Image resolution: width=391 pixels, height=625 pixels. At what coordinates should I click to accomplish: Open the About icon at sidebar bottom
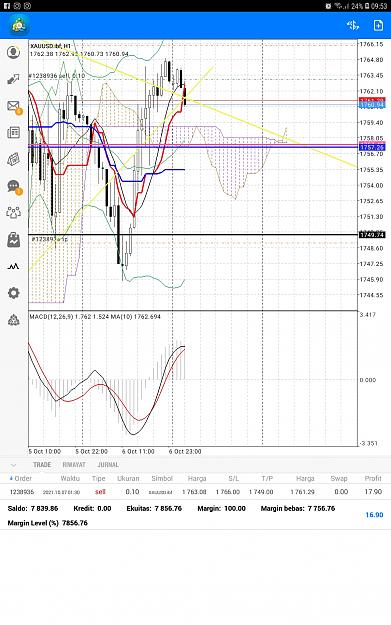14,320
